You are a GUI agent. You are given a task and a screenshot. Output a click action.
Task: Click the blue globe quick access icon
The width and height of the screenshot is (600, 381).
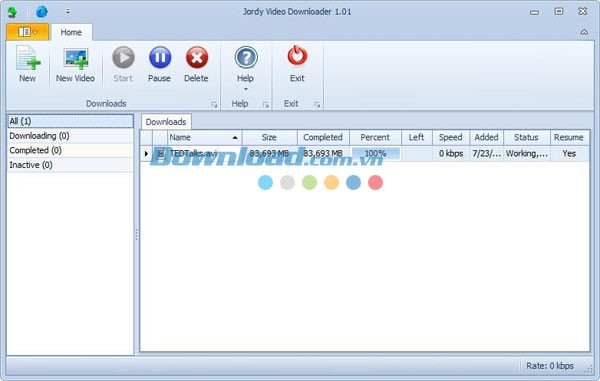42,12
